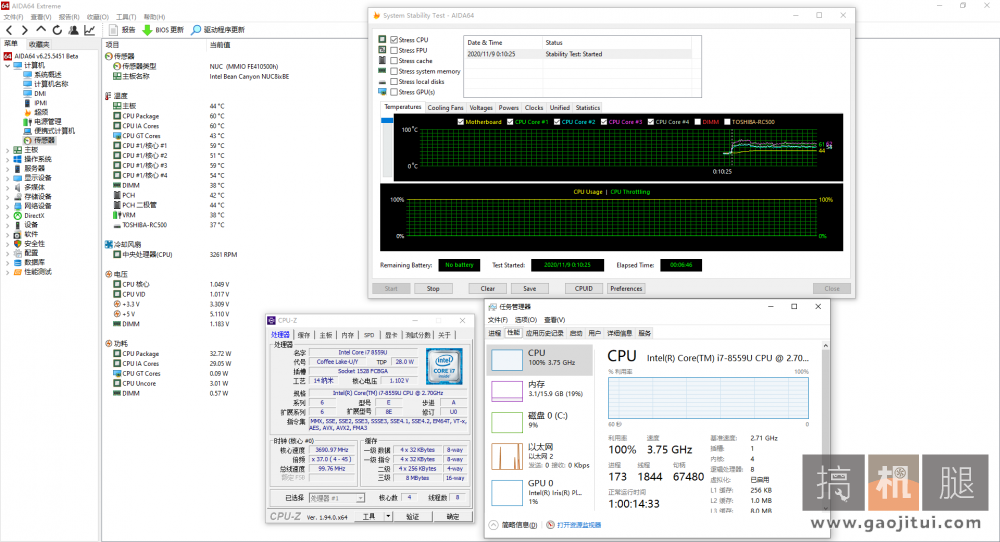Click the up-level arrow in AIDA64 toolbar

click(x=41, y=30)
